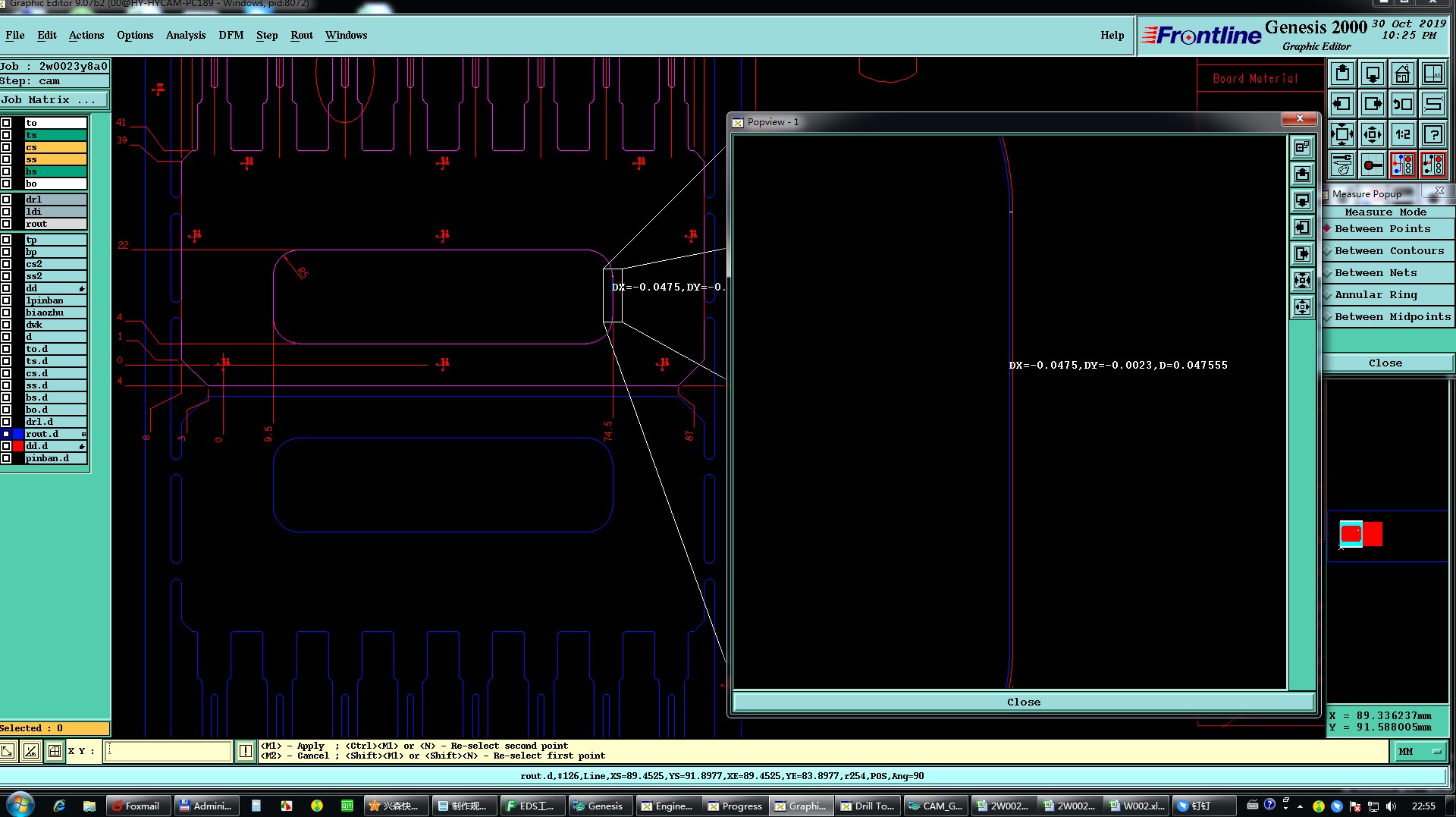Click the exclamation mark apply icon
This screenshot has width=1456, height=817.
(245, 751)
